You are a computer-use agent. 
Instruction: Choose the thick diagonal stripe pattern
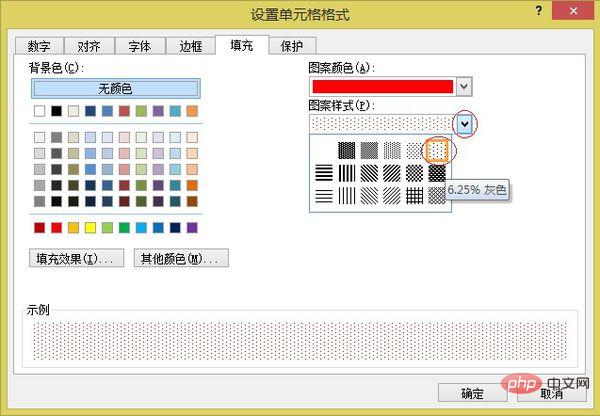[392, 173]
